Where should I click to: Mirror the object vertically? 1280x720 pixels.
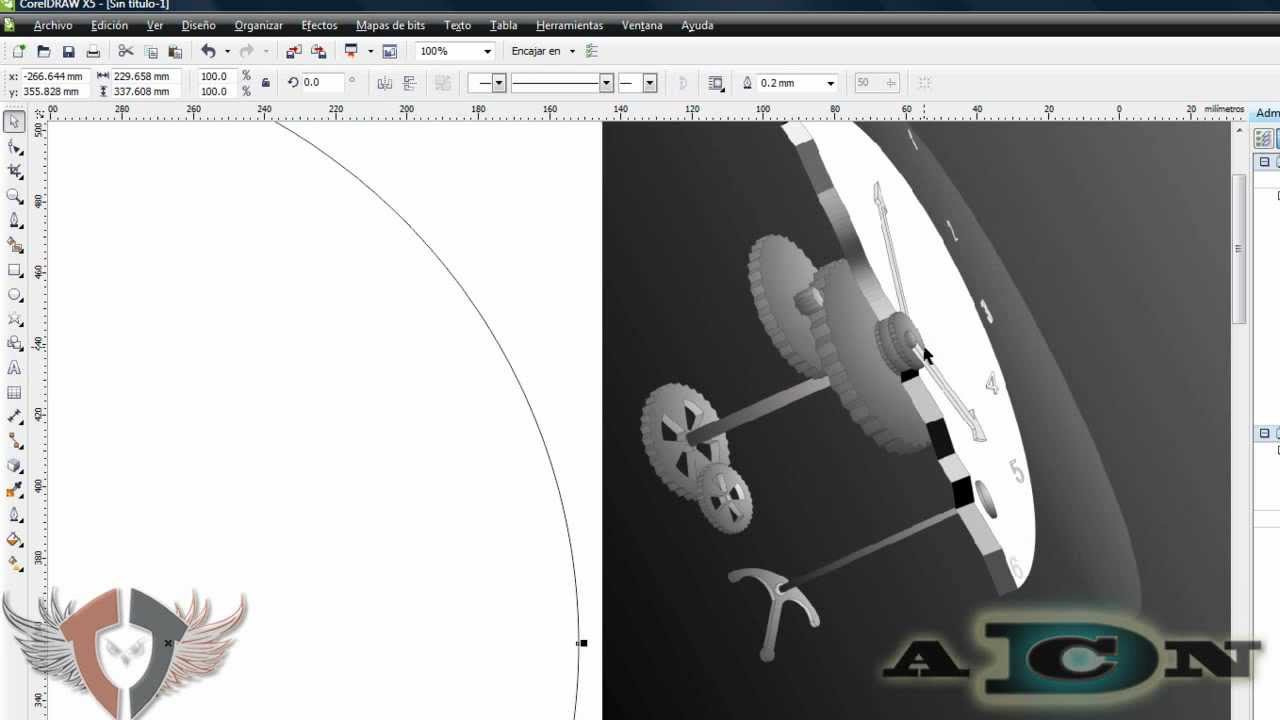(x=409, y=83)
